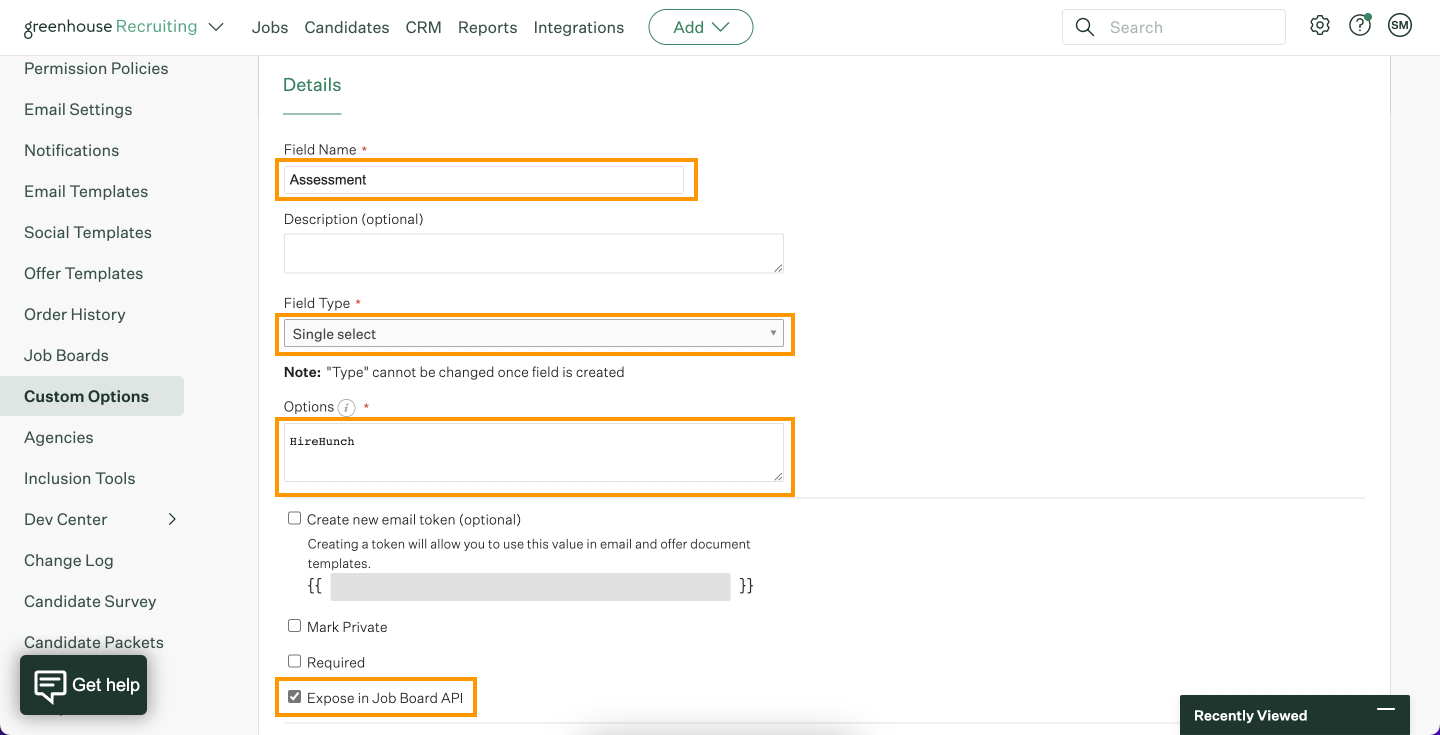Select Custom Options in the sidebar

click(92, 396)
